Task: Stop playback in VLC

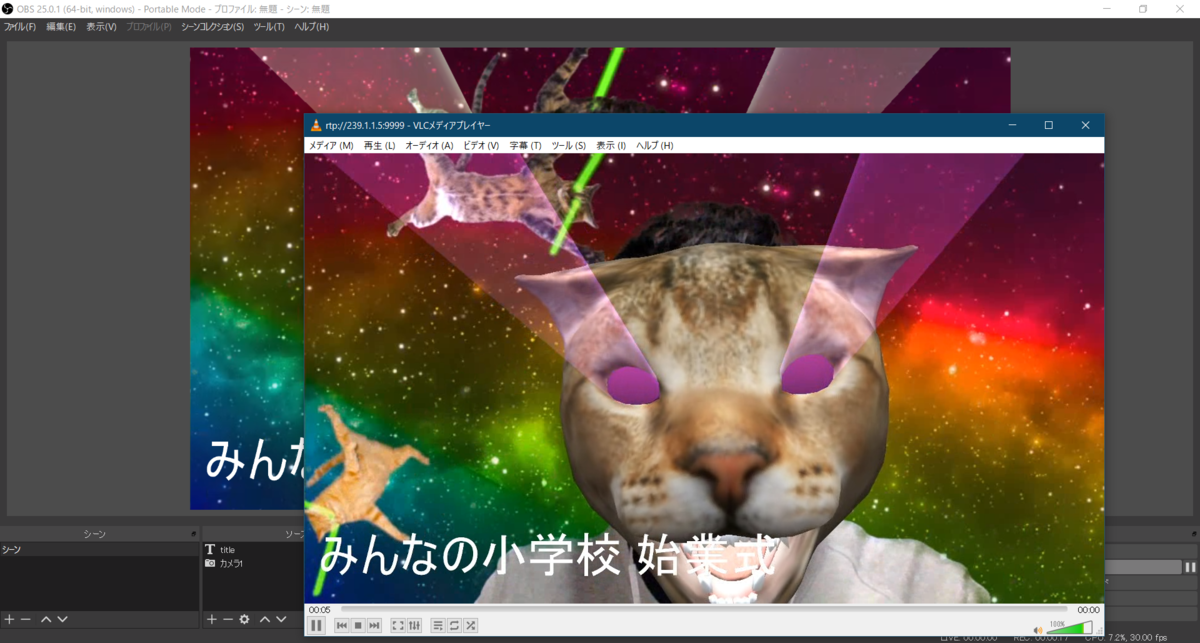Action: click(x=356, y=625)
